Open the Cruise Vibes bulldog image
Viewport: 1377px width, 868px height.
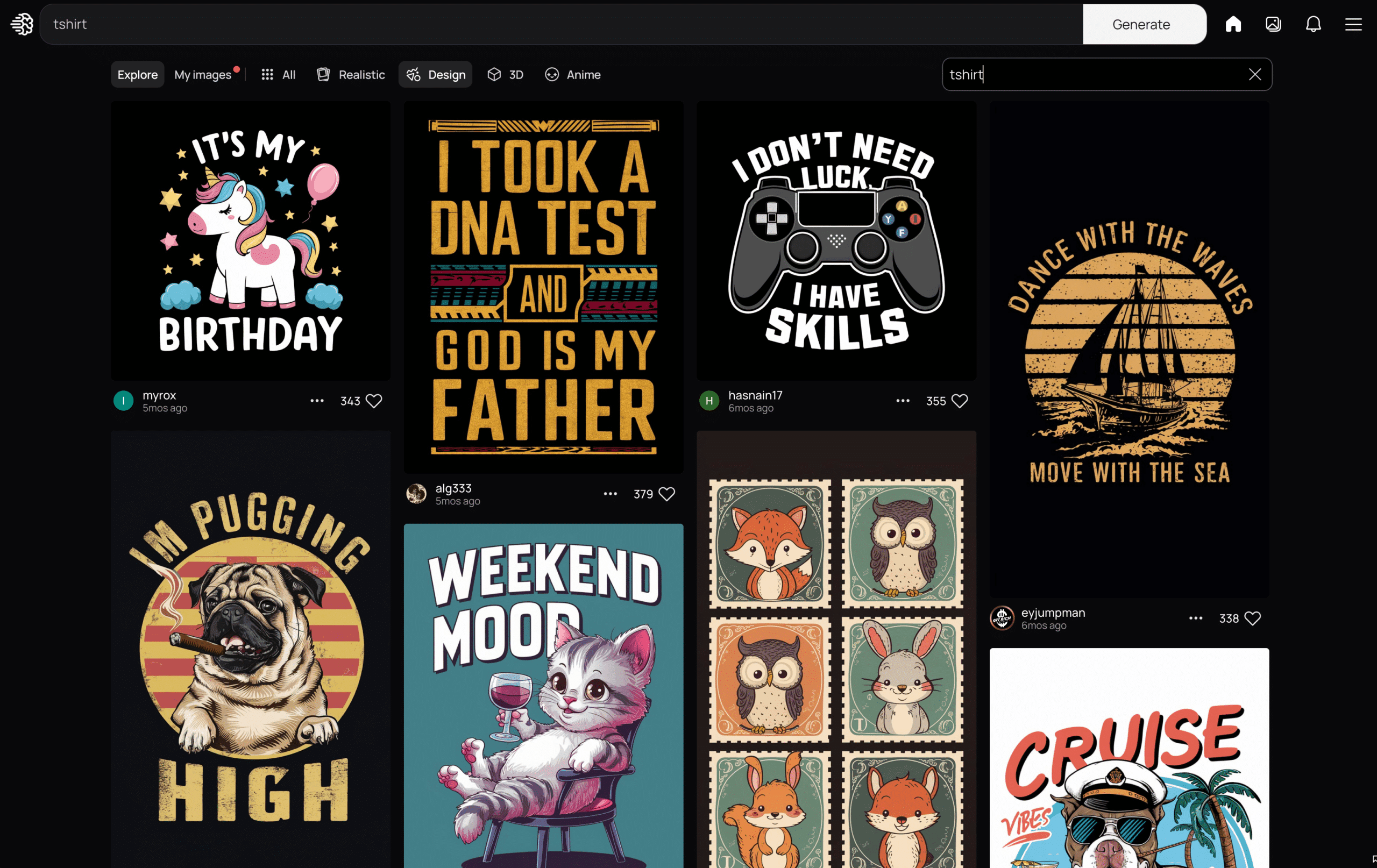click(x=1129, y=758)
